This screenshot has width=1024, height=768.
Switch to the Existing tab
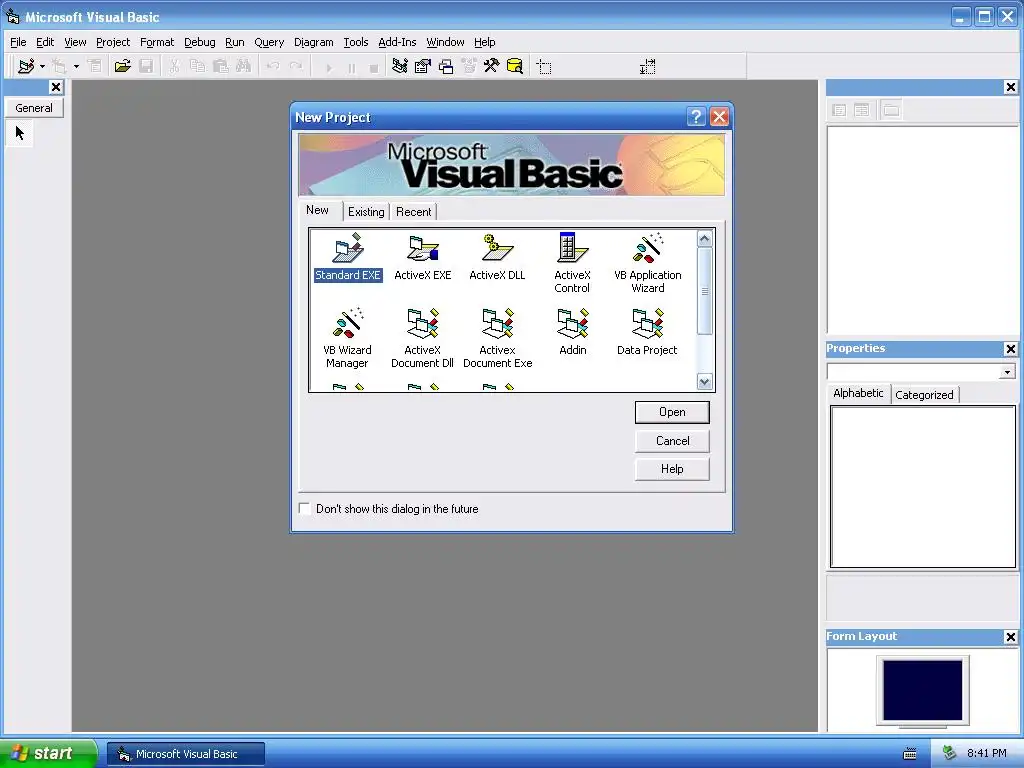pyautogui.click(x=366, y=212)
